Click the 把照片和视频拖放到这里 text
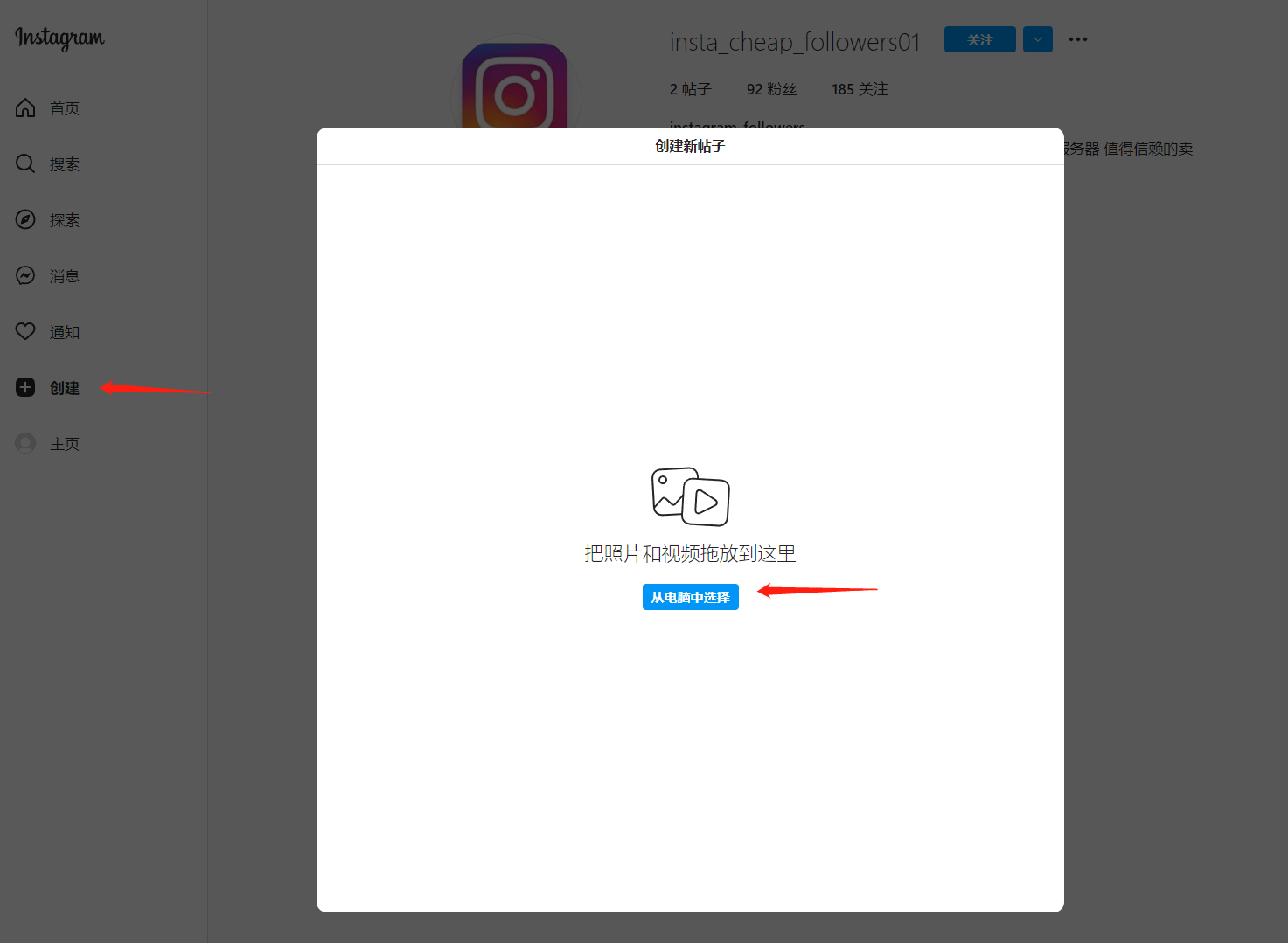Viewport: 1288px width, 943px height. tap(691, 553)
